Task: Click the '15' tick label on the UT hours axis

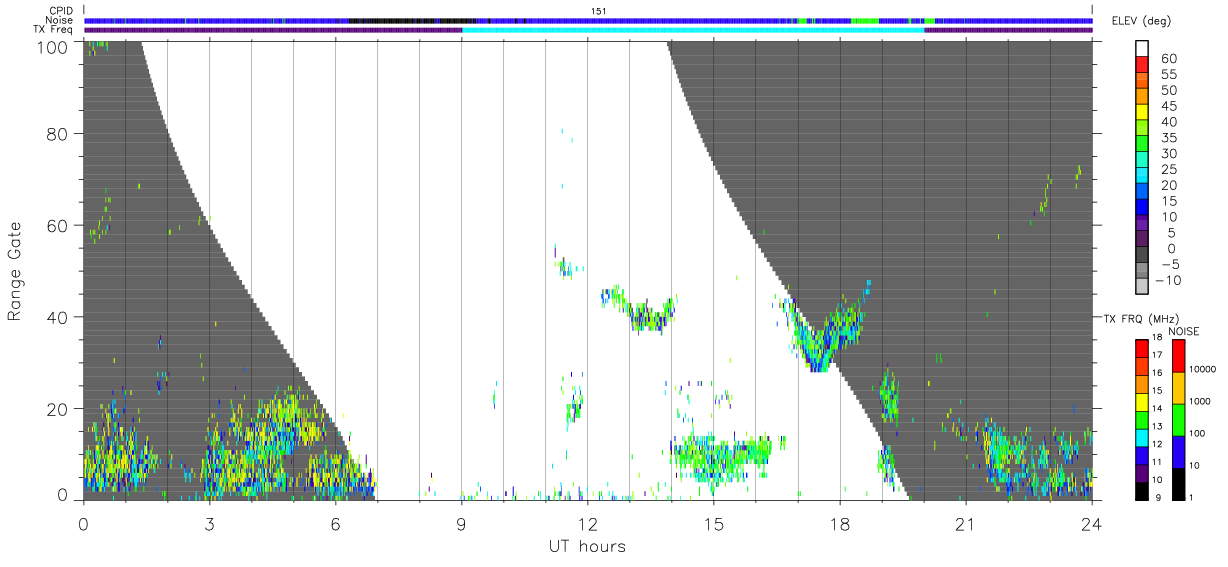Action: coord(713,524)
